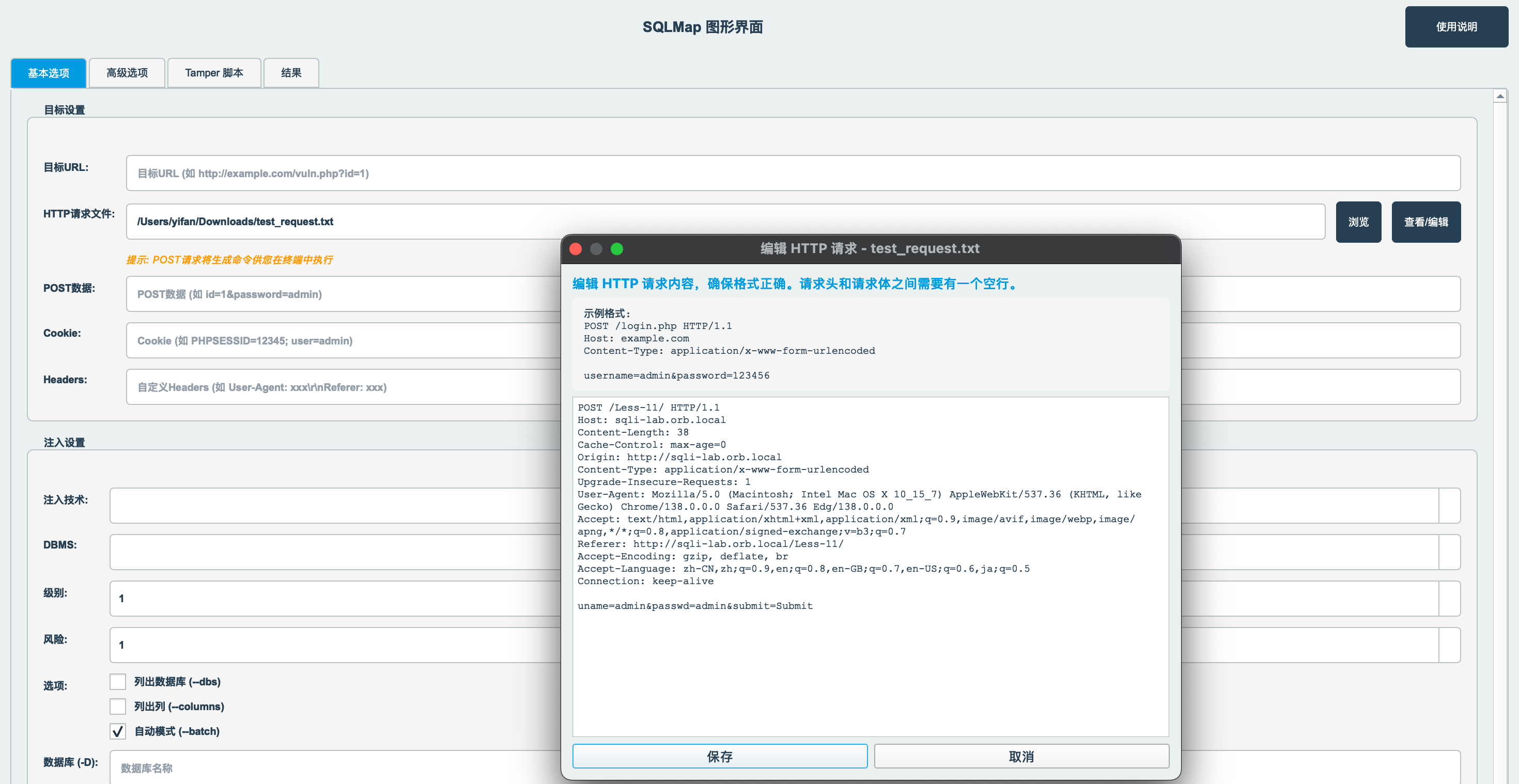
Task: Switch to the 结果 tab
Action: click(291, 72)
